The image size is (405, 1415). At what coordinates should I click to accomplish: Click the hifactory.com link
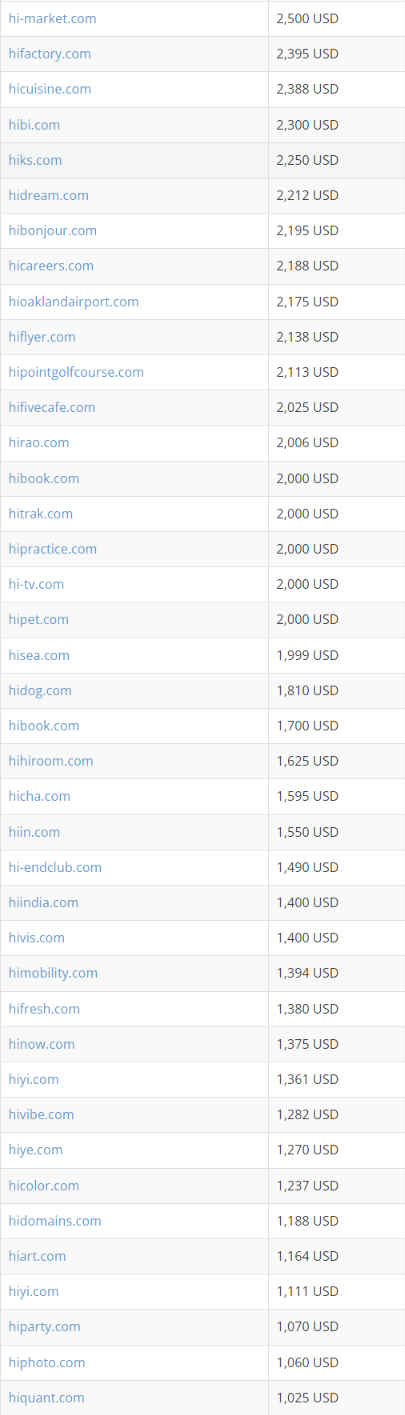(x=49, y=53)
